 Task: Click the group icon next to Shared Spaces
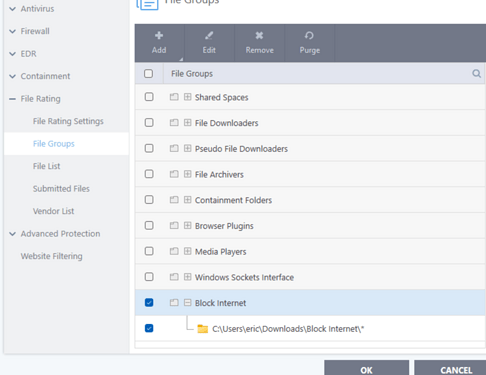click(x=174, y=97)
